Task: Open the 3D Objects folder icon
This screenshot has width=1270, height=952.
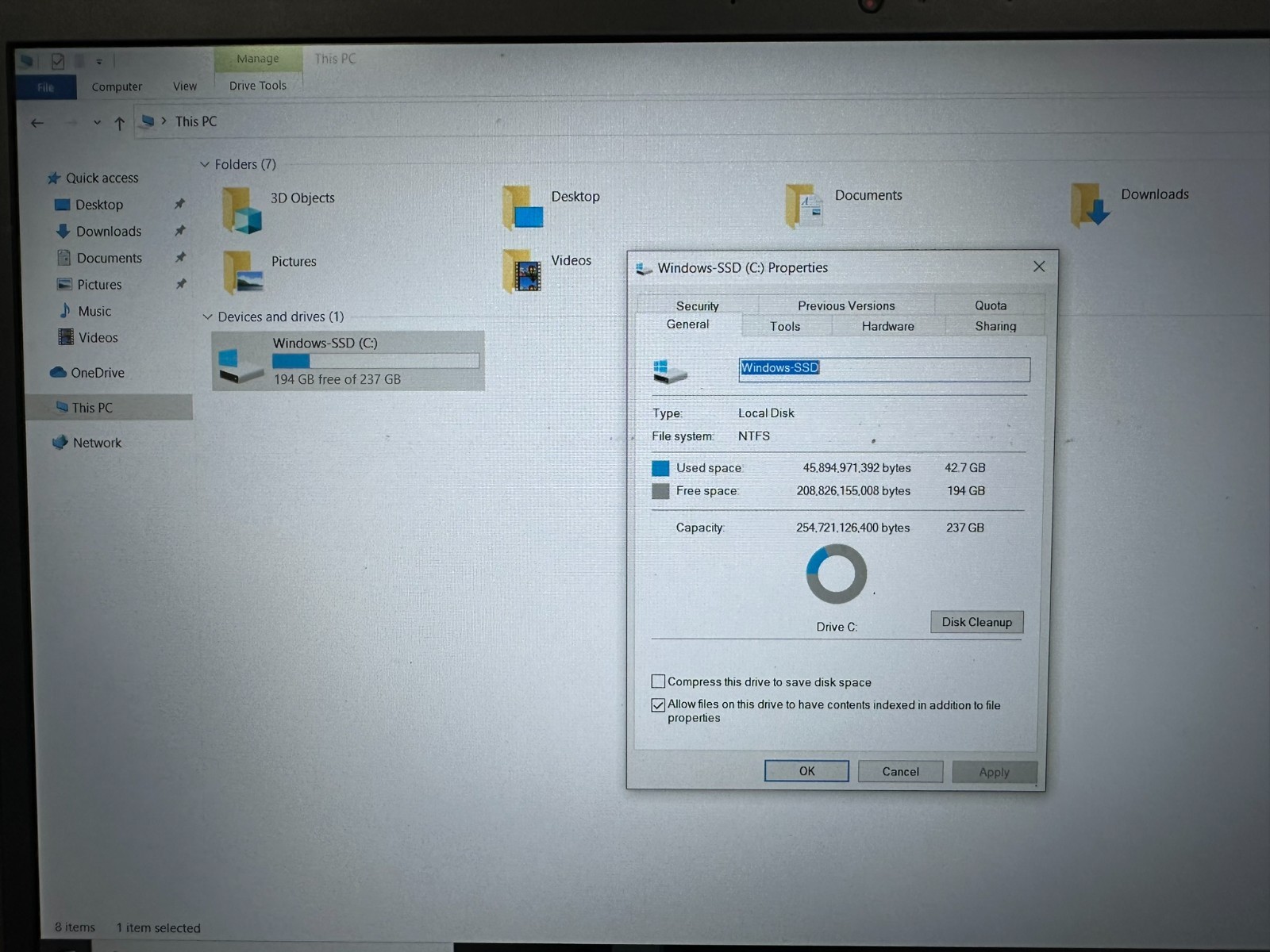Action: pyautogui.click(x=241, y=210)
